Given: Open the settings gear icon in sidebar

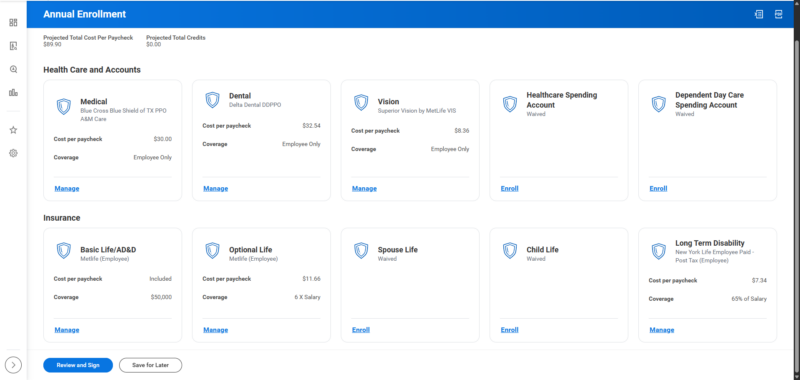Looking at the screenshot, I should pyautogui.click(x=13, y=153).
